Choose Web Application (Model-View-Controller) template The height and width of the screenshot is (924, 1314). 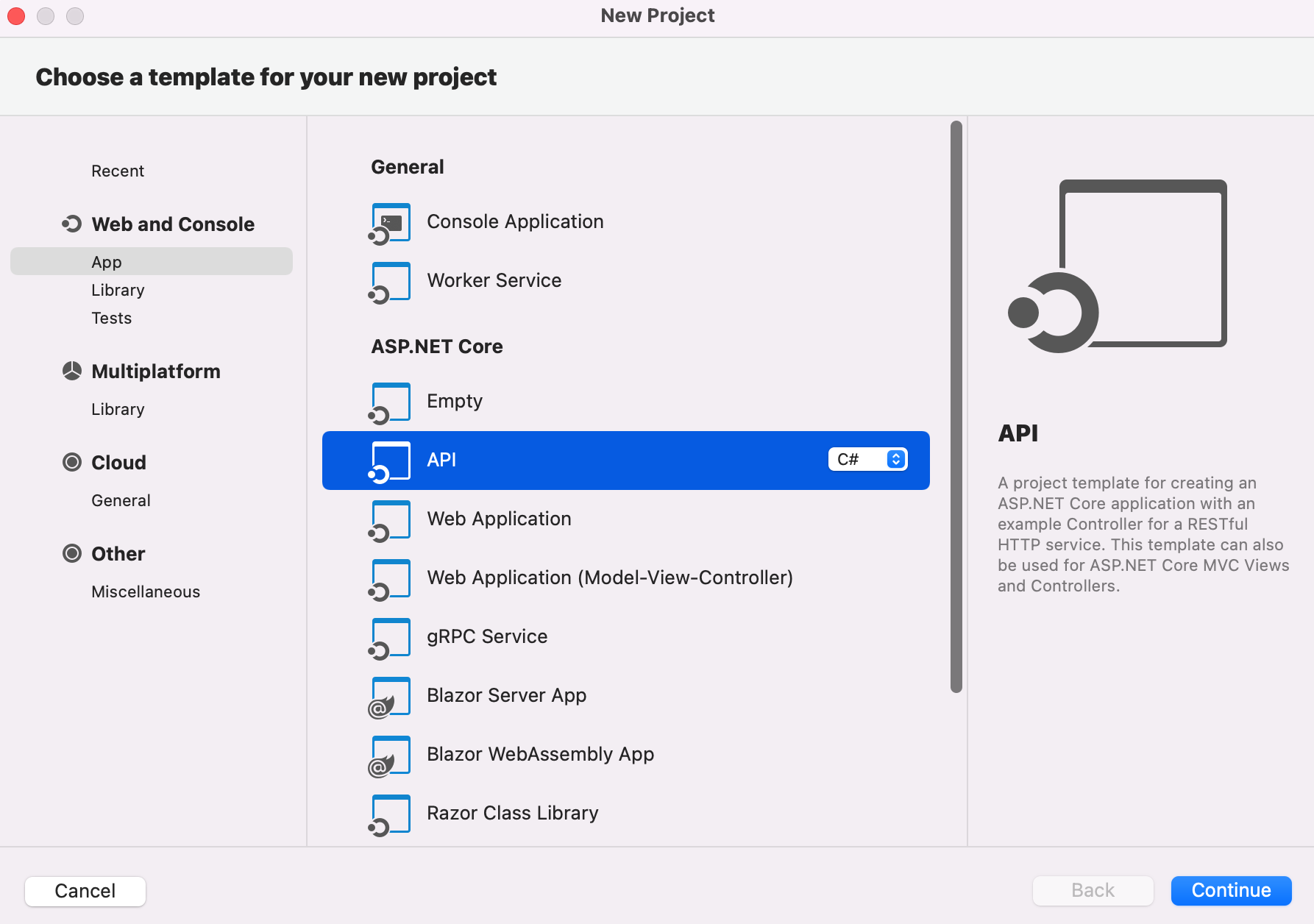point(626,578)
